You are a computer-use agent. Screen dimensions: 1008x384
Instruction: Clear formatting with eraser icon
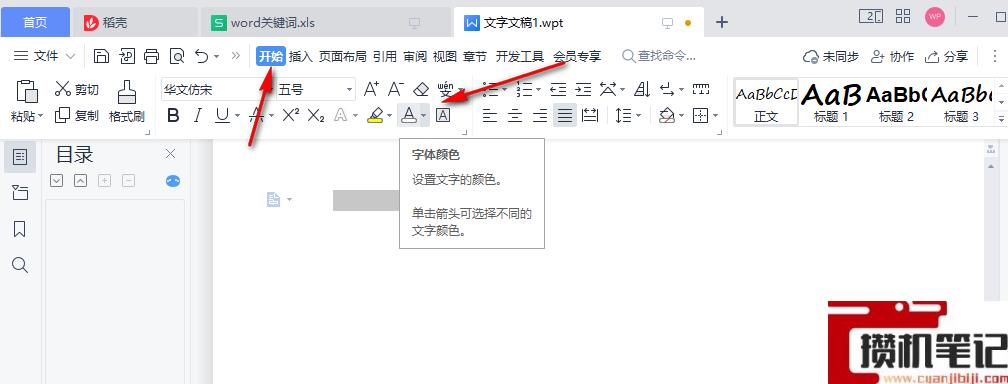coord(420,89)
